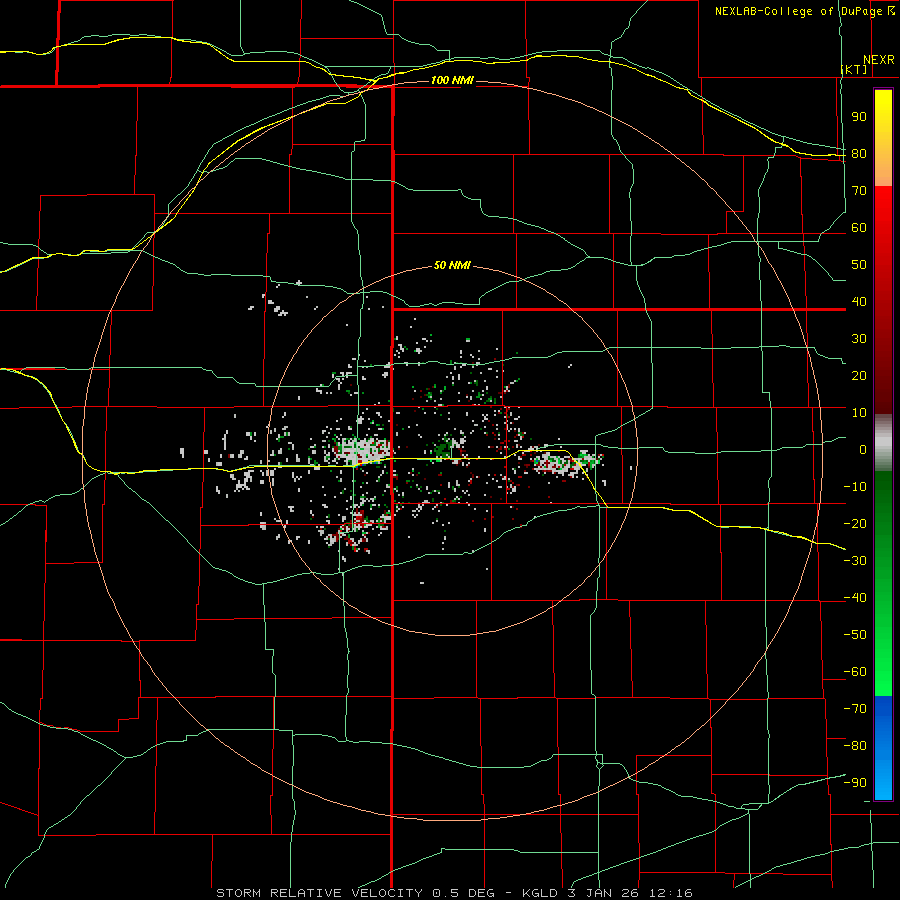Click the 20 tick label on the legend
The height and width of the screenshot is (900, 900).
859,375
